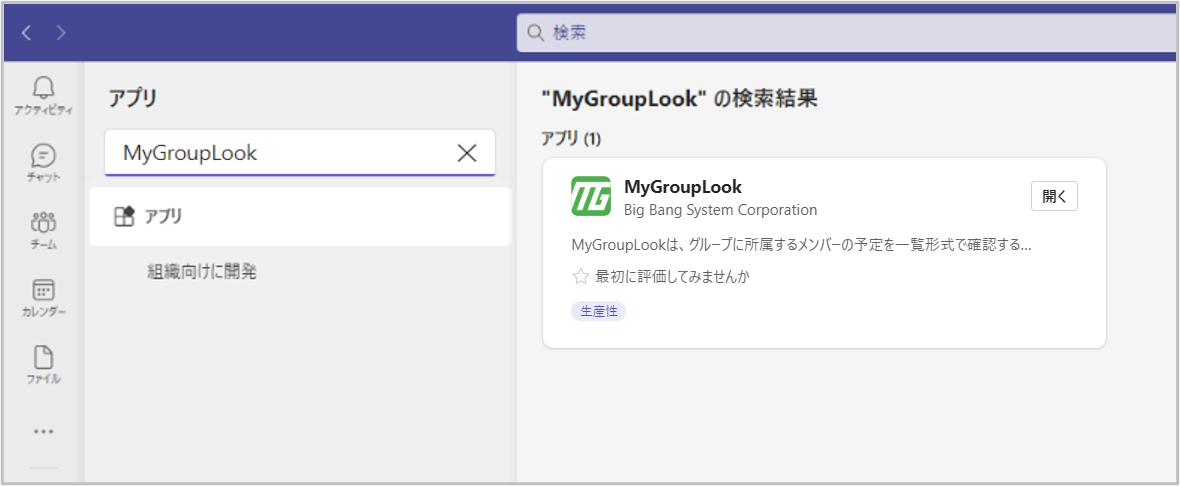
Task: Show more apps via ellipsis icon
Action: point(44,432)
